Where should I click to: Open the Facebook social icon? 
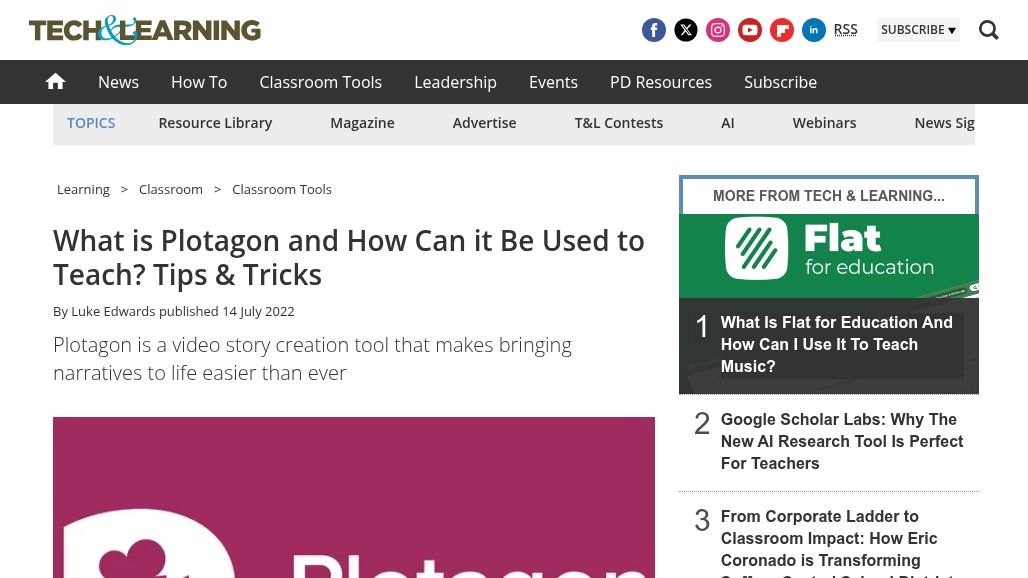pyautogui.click(x=654, y=30)
